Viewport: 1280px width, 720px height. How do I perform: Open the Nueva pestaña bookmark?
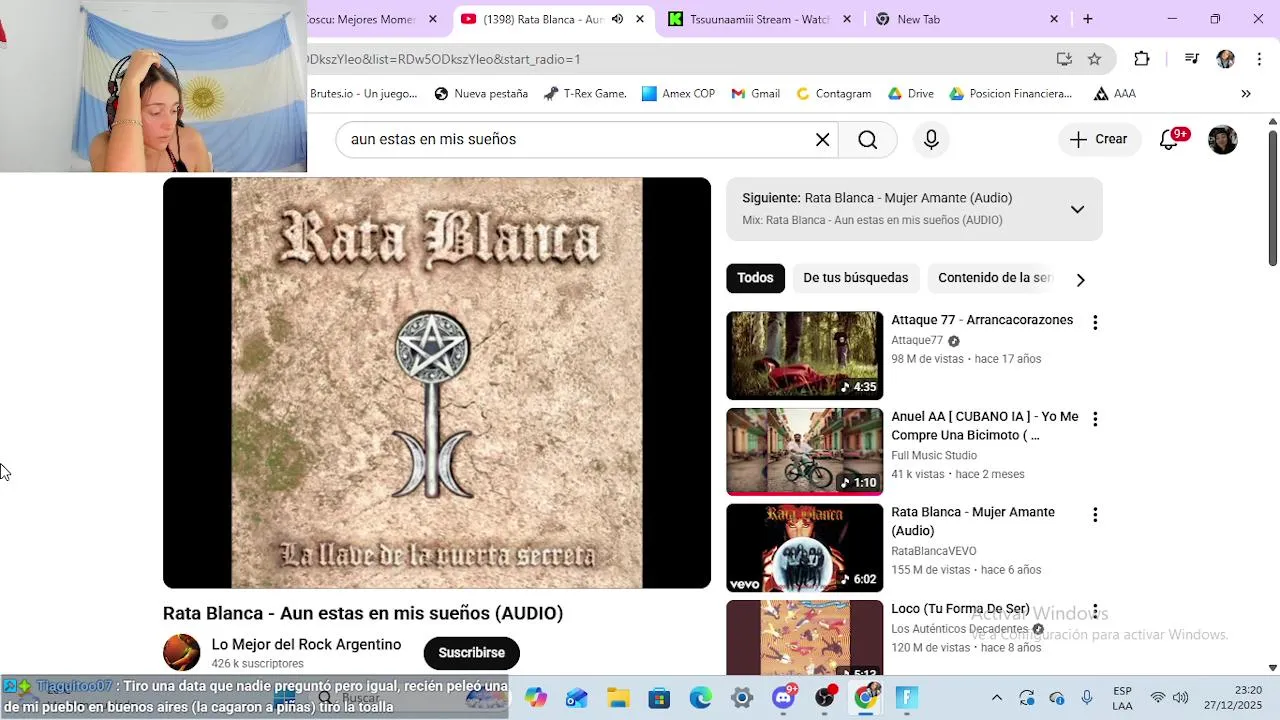pos(481,94)
